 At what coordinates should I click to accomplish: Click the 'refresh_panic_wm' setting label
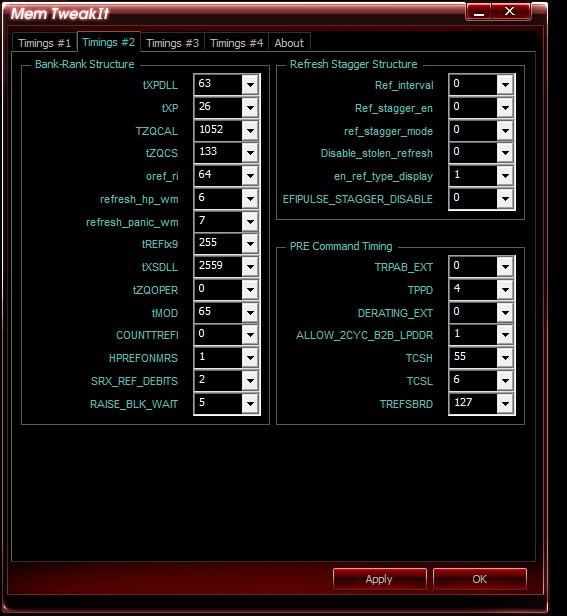pos(132,222)
